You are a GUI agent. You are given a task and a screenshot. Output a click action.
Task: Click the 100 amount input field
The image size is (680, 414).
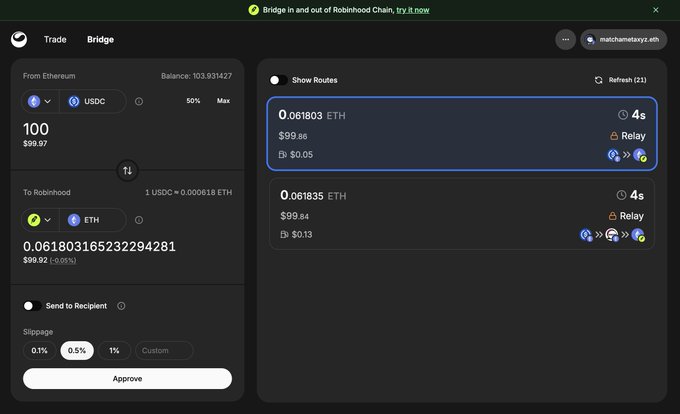click(x=36, y=129)
